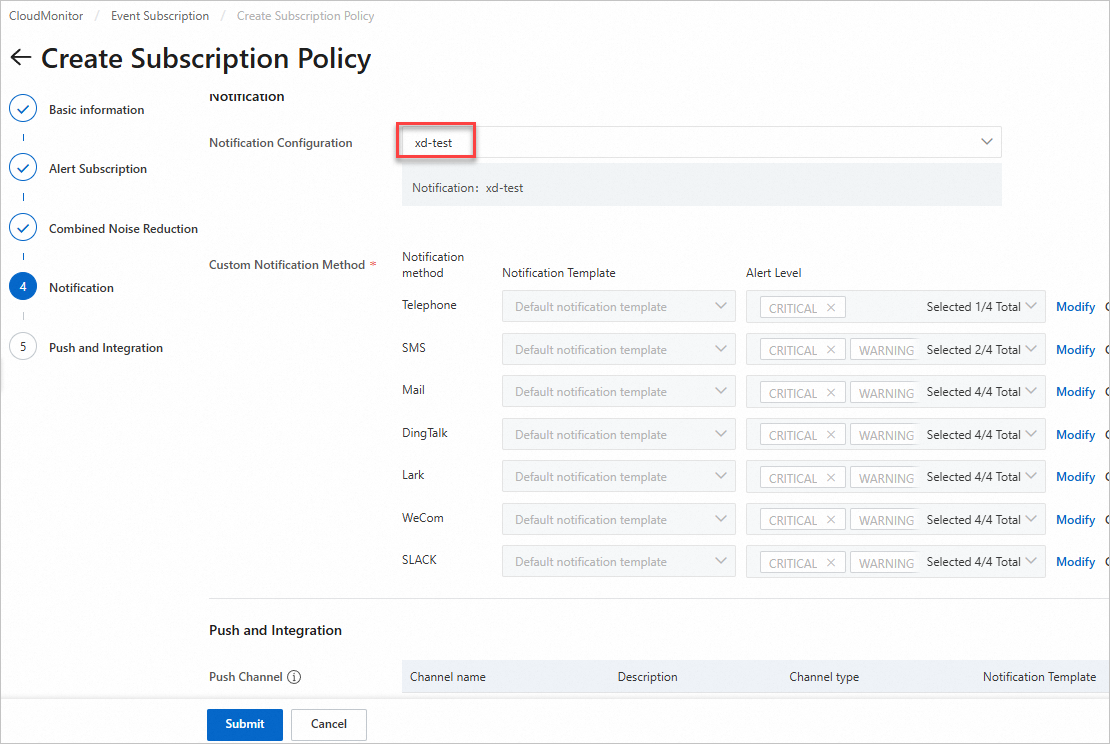Open Telephone notification template dropdown

619,307
